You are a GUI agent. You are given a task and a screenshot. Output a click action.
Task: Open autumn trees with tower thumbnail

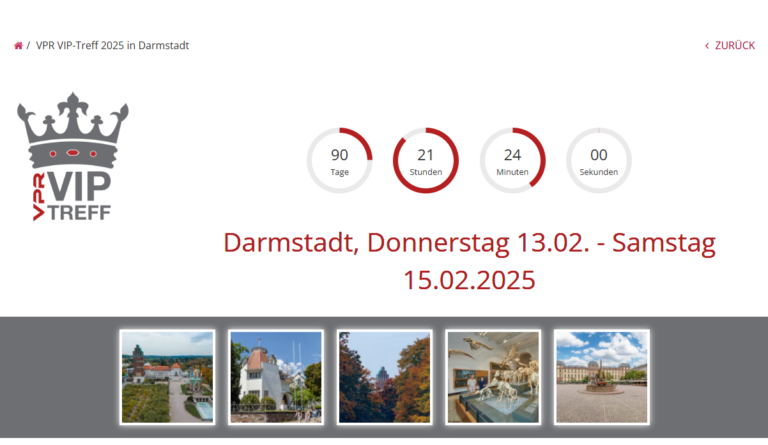point(384,377)
